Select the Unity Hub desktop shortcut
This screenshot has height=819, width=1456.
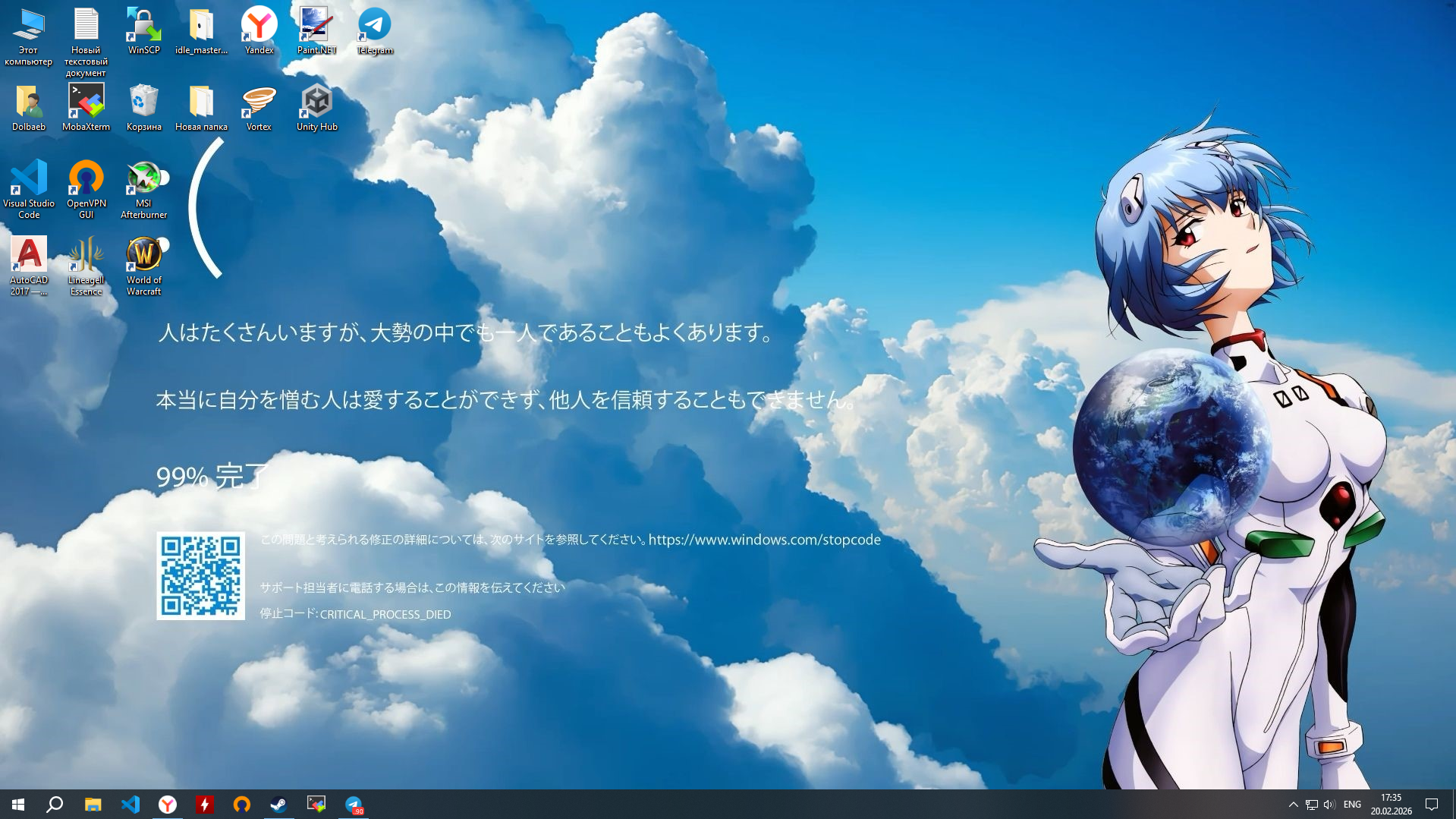point(316,108)
